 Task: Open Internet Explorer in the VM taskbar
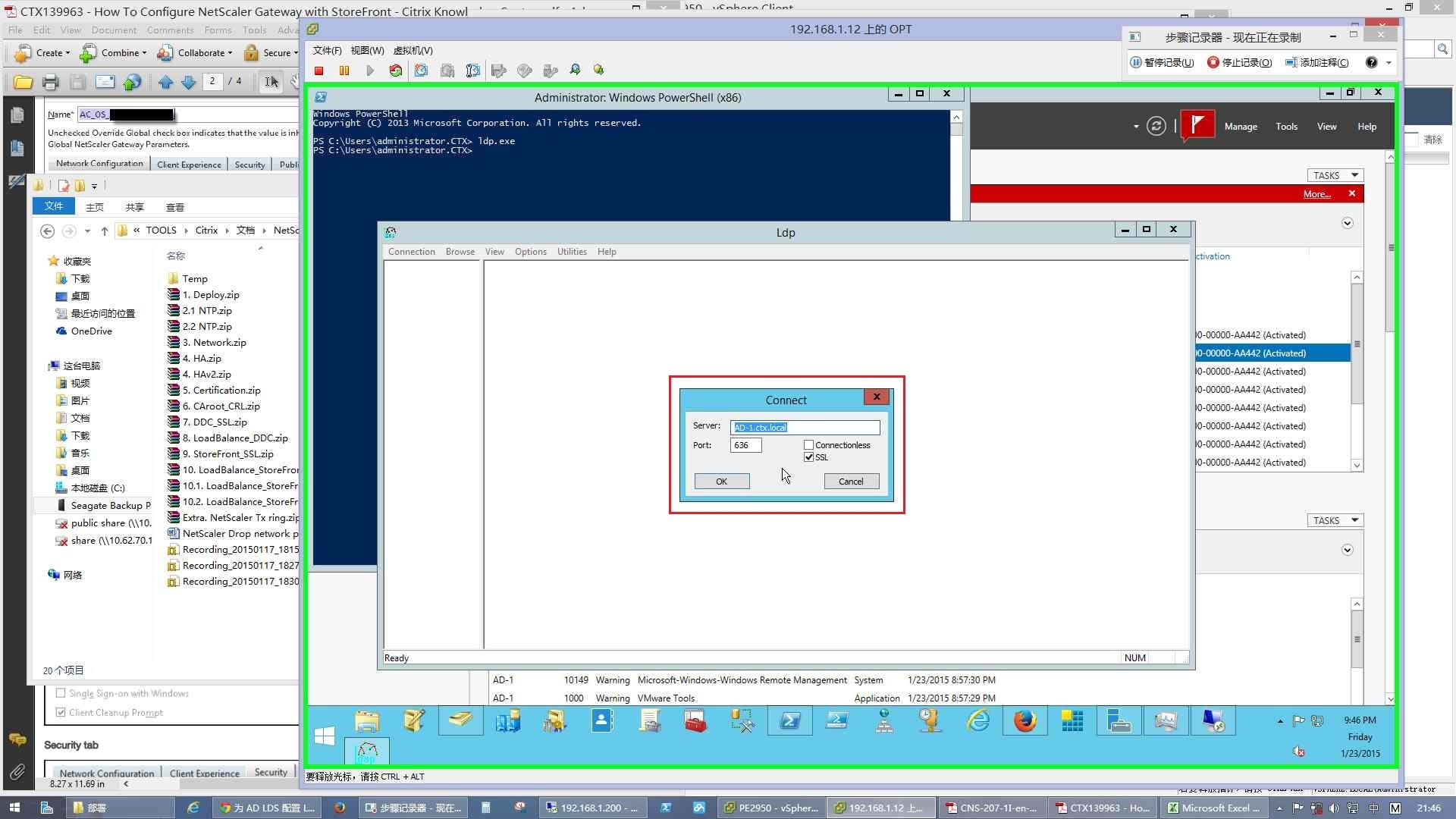978,721
